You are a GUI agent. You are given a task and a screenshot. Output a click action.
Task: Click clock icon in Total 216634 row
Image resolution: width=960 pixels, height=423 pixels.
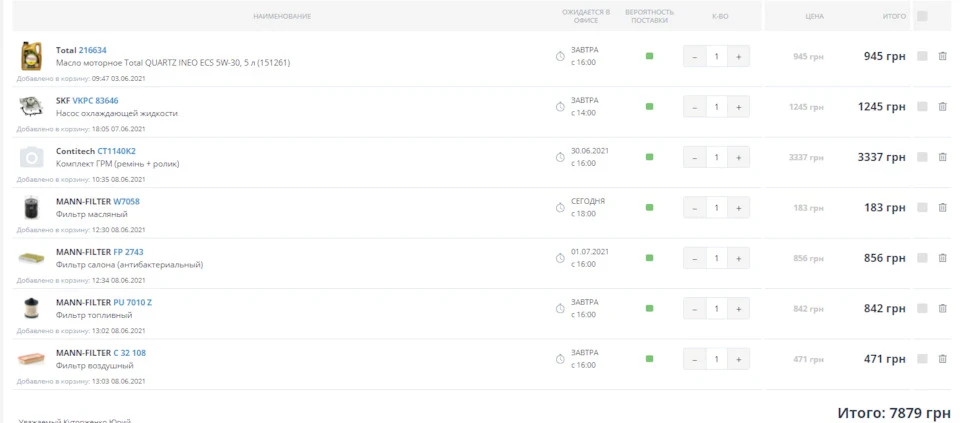tap(560, 56)
